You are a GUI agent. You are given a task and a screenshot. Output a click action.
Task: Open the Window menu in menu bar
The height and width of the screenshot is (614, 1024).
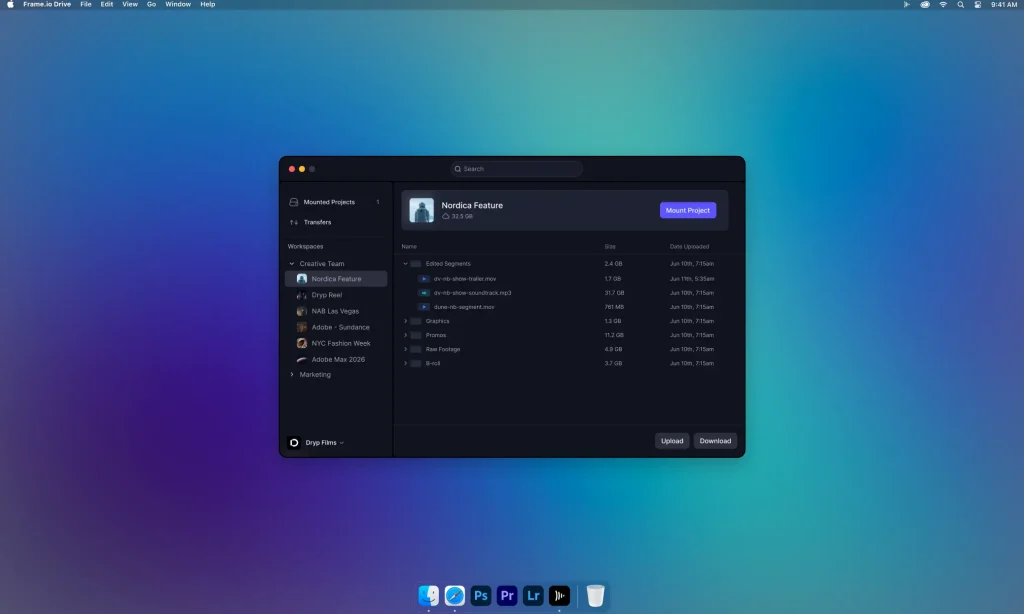[178, 5]
